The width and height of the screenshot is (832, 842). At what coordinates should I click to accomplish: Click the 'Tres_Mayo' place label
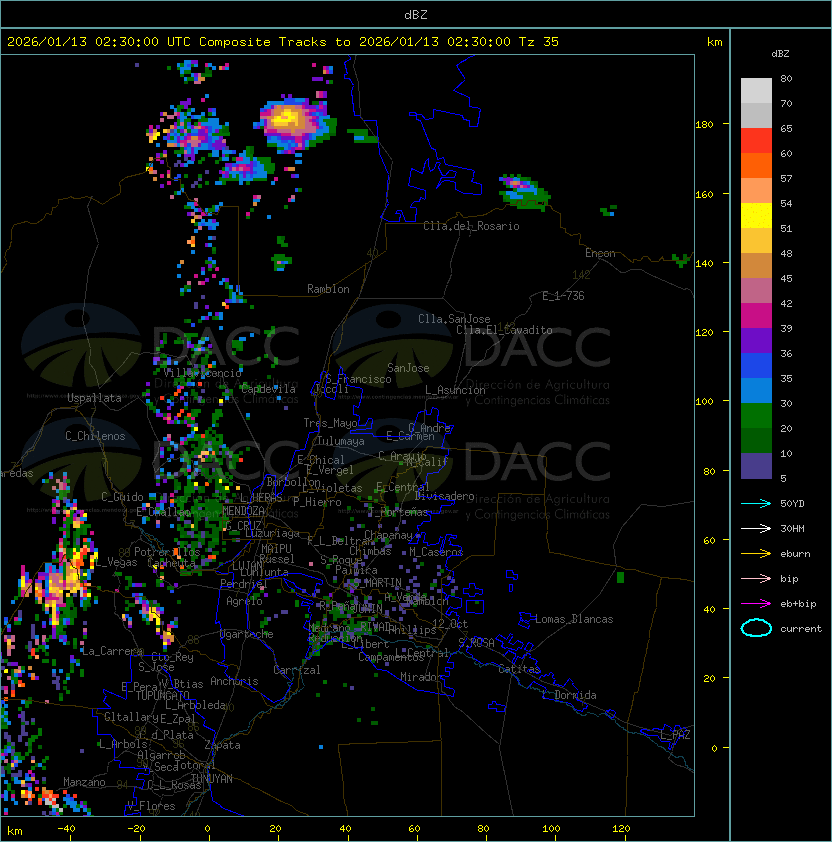click(330, 423)
